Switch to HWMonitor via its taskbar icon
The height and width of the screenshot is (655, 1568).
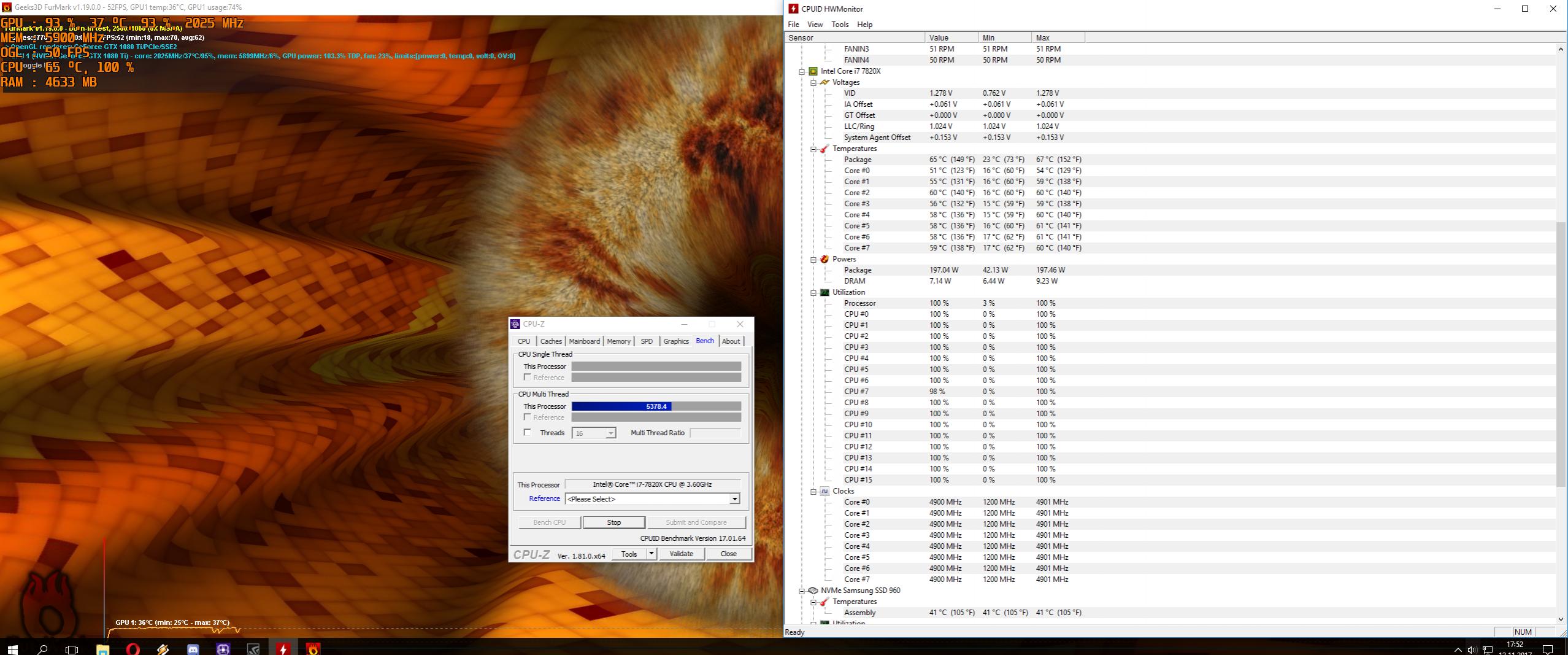(x=283, y=648)
